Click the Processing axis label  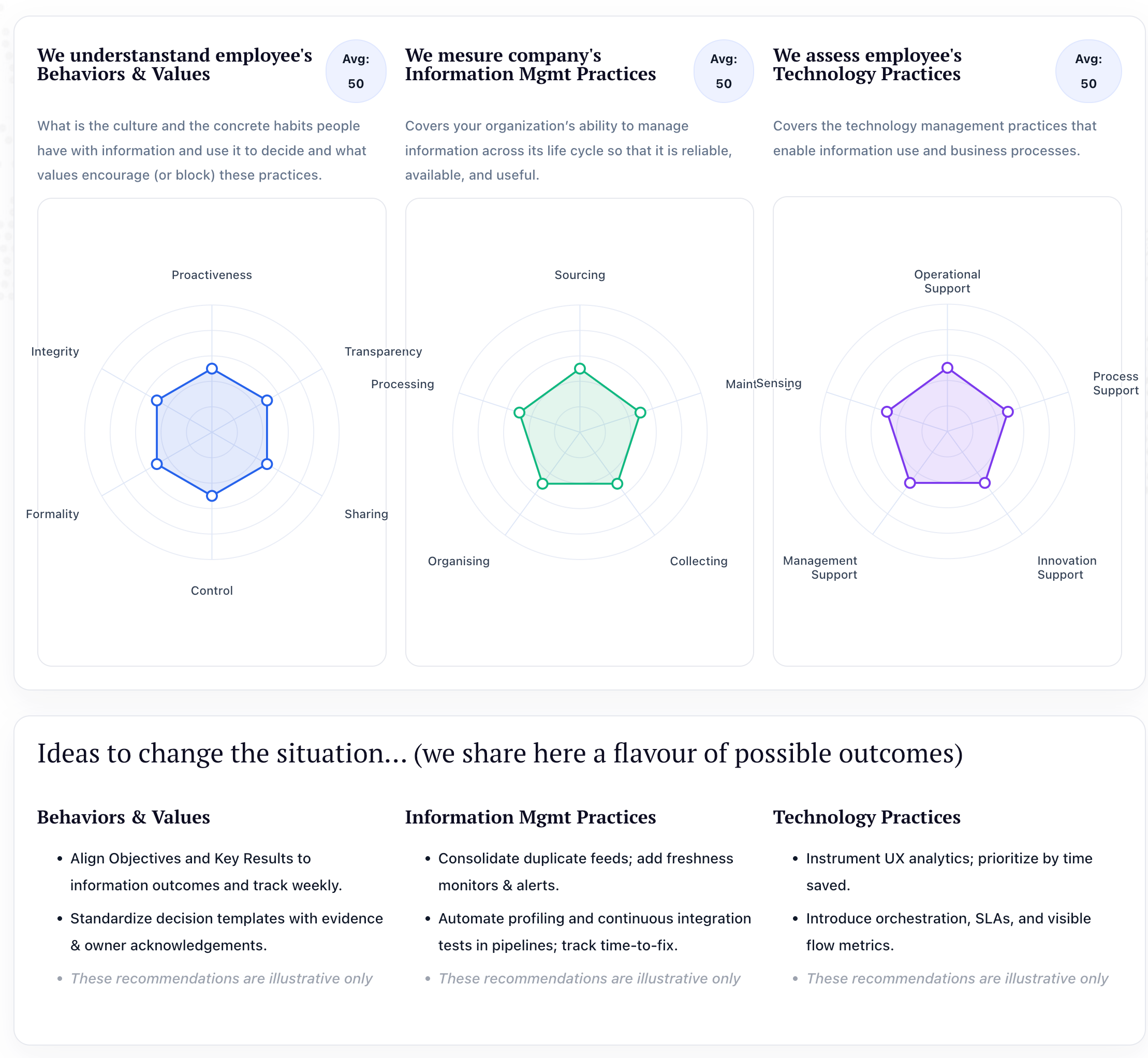(403, 384)
